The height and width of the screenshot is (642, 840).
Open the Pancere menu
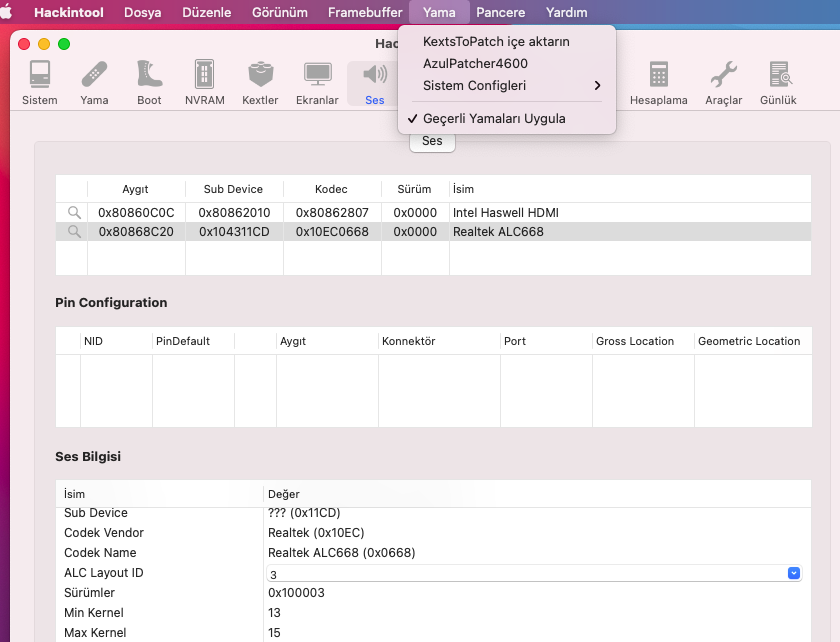tap(500, 13)
